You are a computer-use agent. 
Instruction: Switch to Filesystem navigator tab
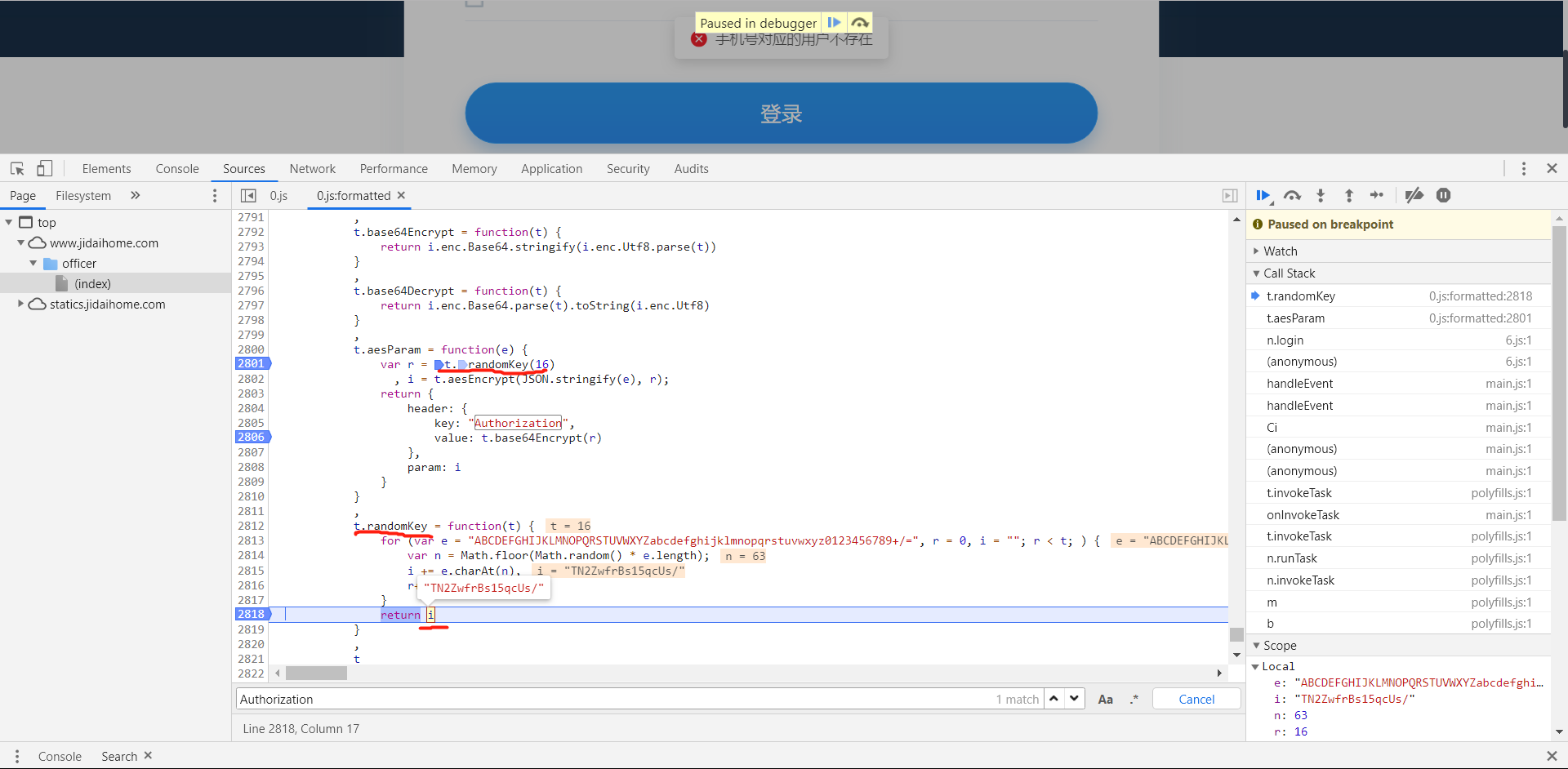[83, 195]
